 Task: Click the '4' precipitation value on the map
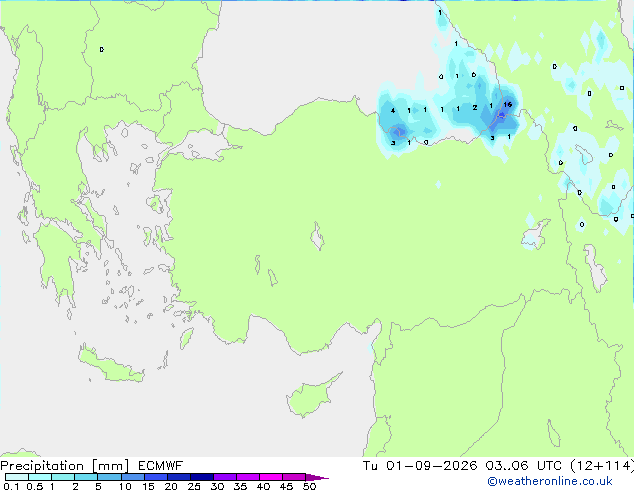pos(393,110)
